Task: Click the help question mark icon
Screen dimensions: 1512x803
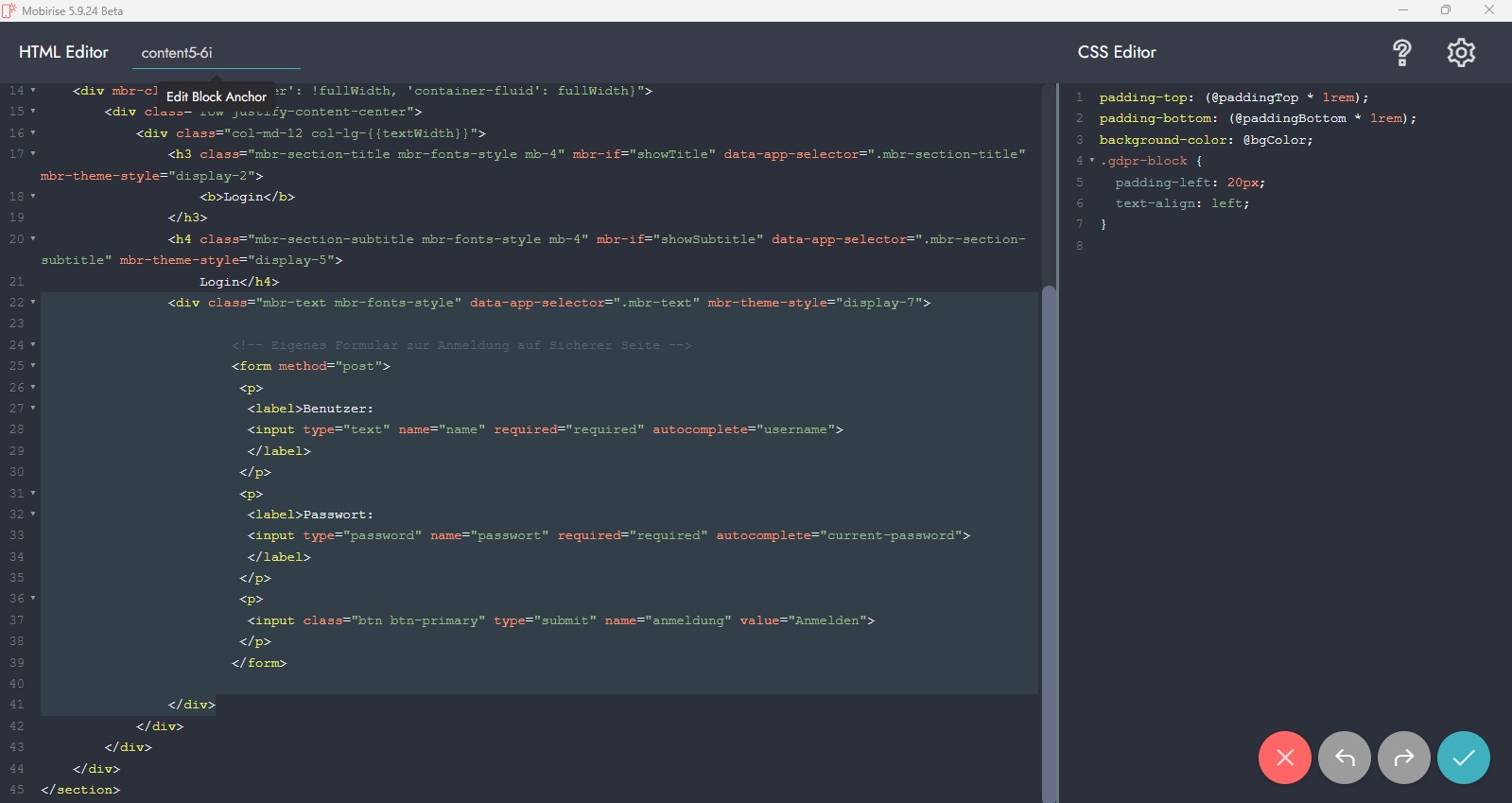Action: tap(1401, 53)
